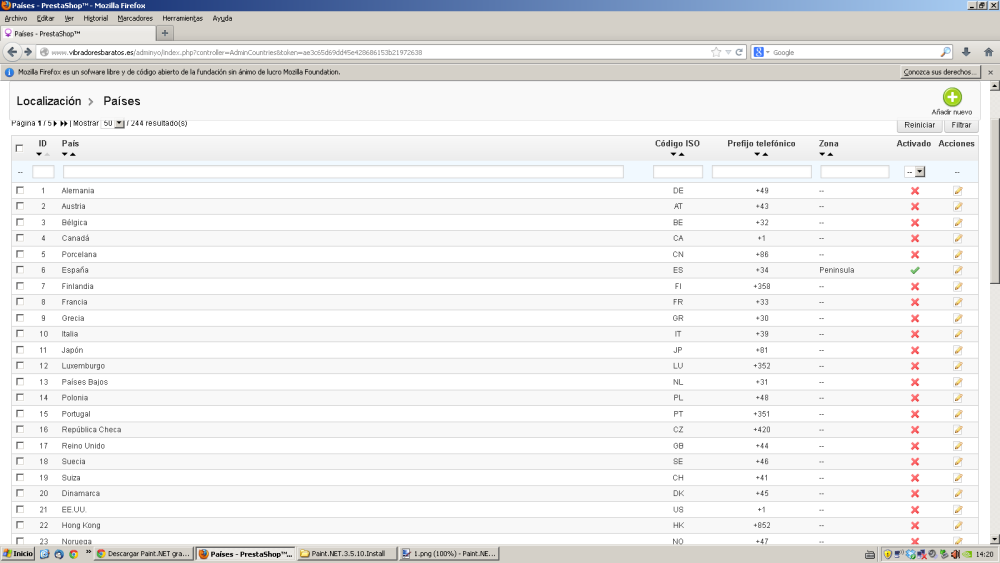
Task: Select the Países - PrestaShop browser tab
Action: (78, 33)
